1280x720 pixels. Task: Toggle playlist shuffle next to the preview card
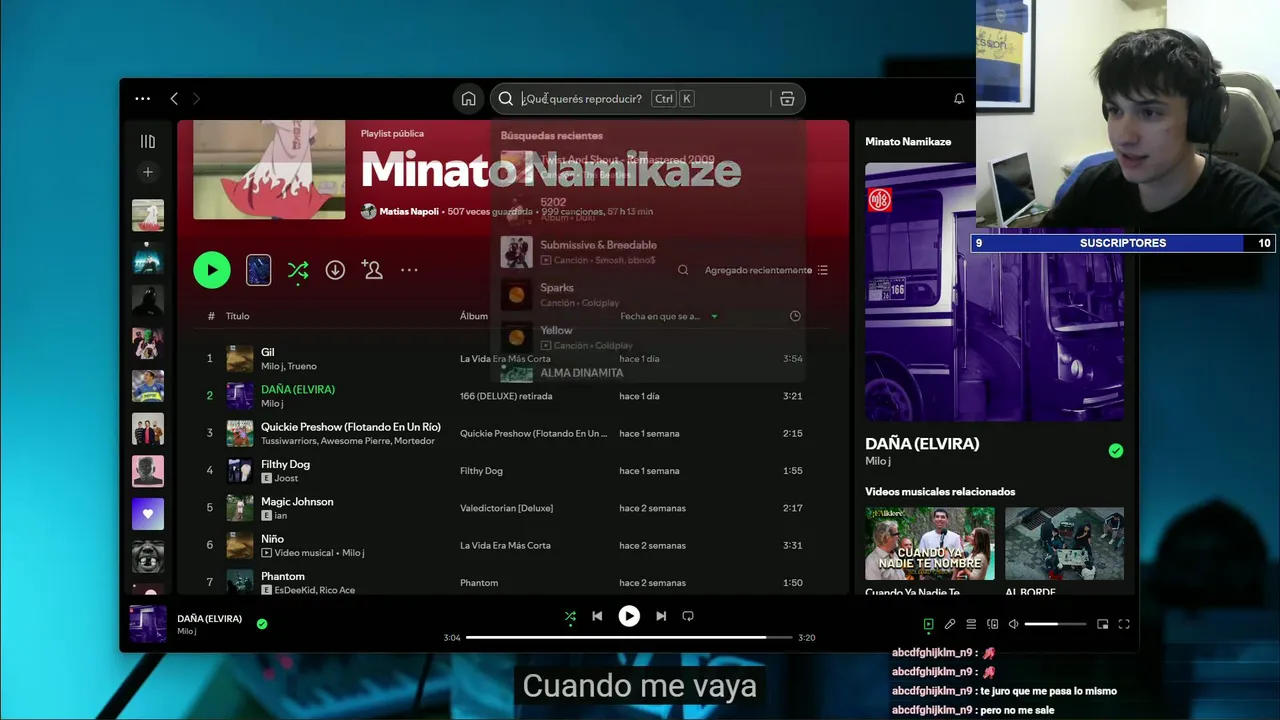pos(298,270)
